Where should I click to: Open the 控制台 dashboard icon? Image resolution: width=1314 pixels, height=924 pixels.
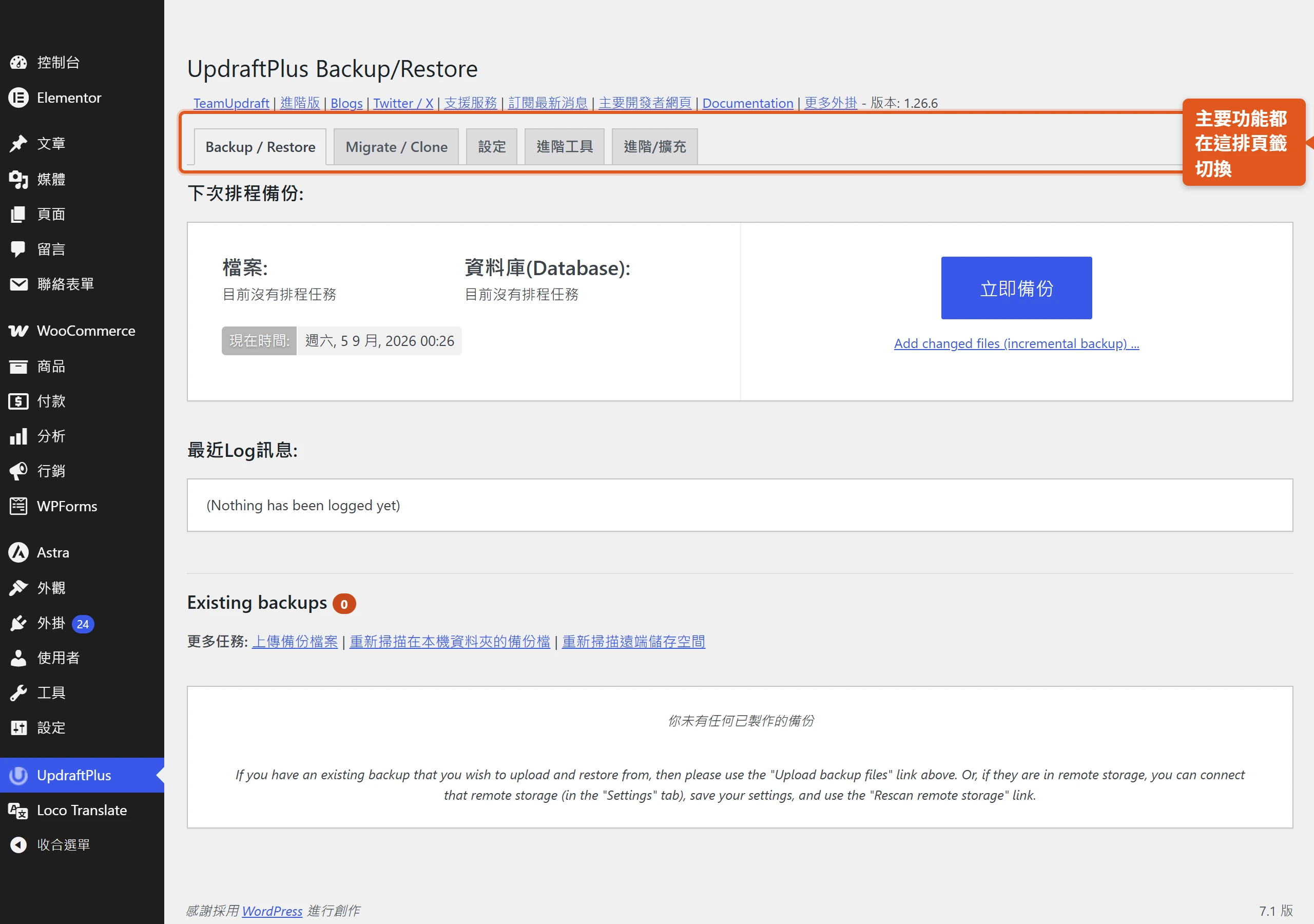click(x=18, y=63)
